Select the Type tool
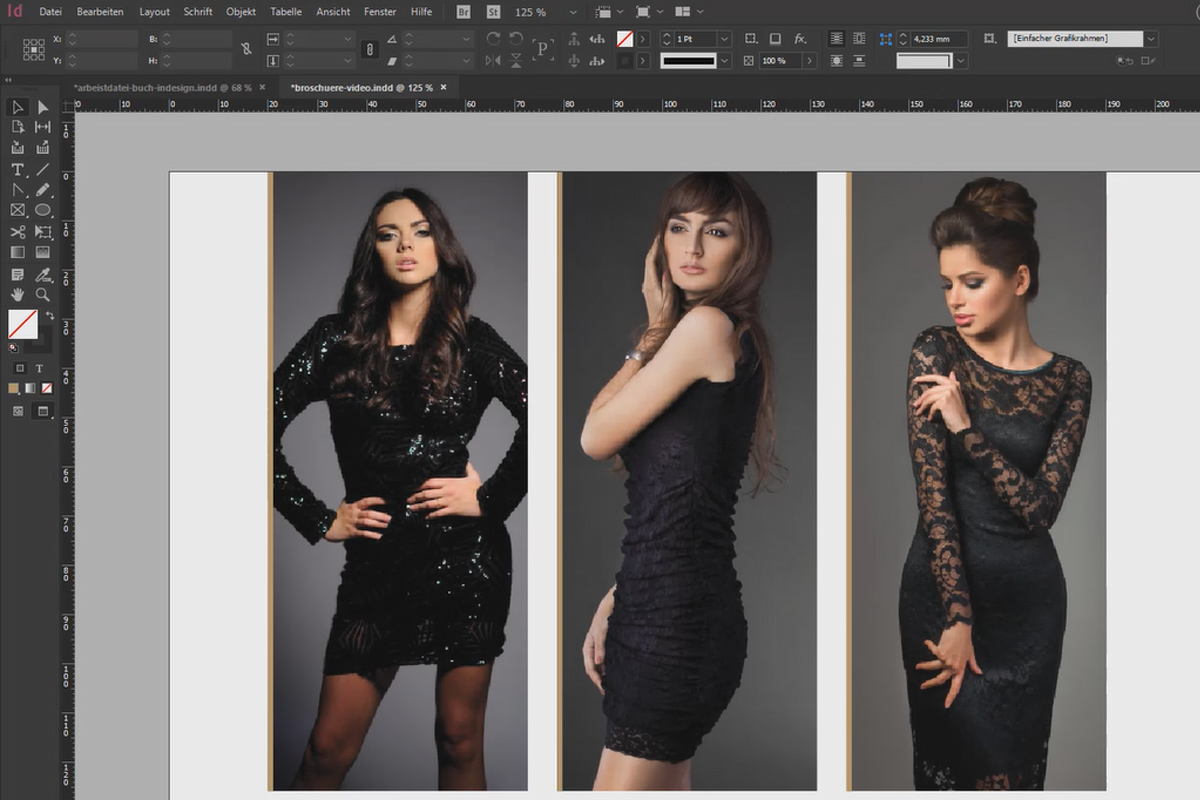1200x800 pixels. (18, 169)
